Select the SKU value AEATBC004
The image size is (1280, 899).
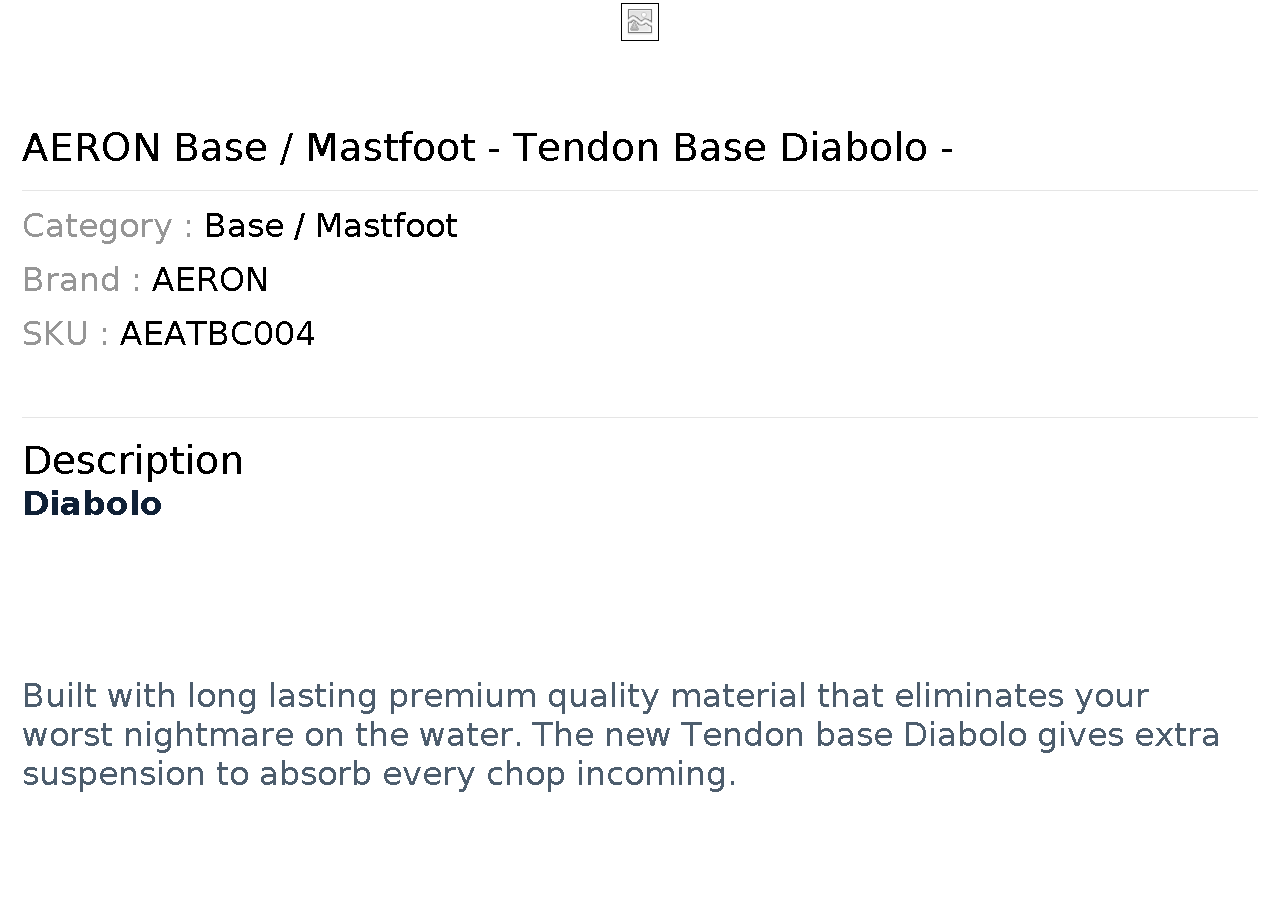click(217, 334)
